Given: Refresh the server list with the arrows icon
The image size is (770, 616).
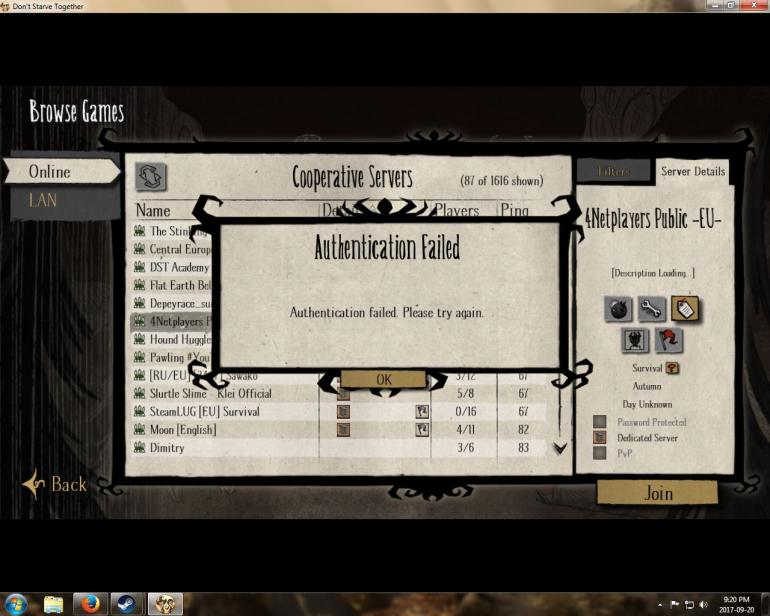Looking at the screenshot, I should pos(151,177).
